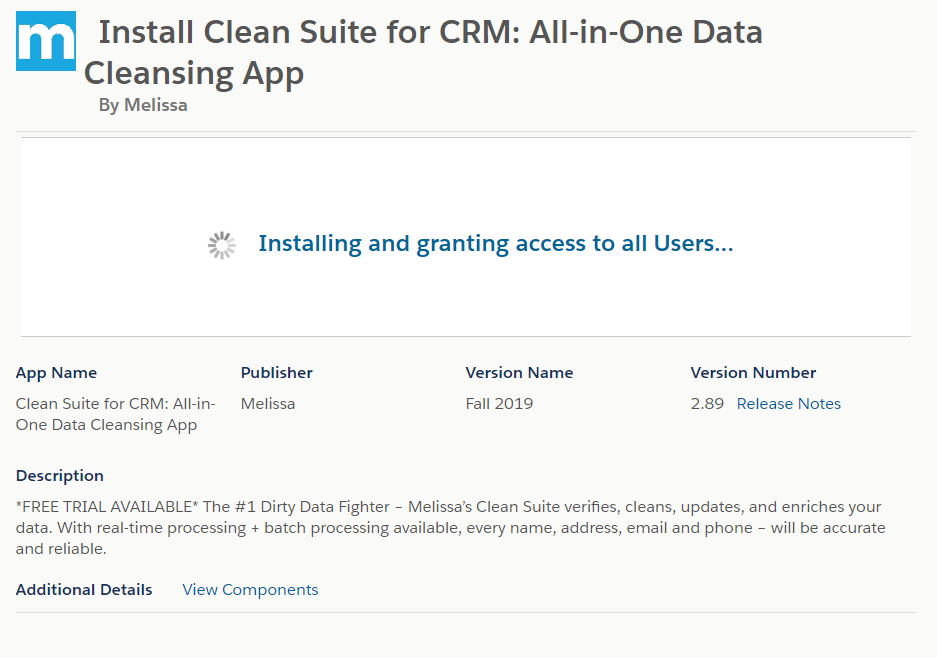Click the loading spinner icon

221,245
